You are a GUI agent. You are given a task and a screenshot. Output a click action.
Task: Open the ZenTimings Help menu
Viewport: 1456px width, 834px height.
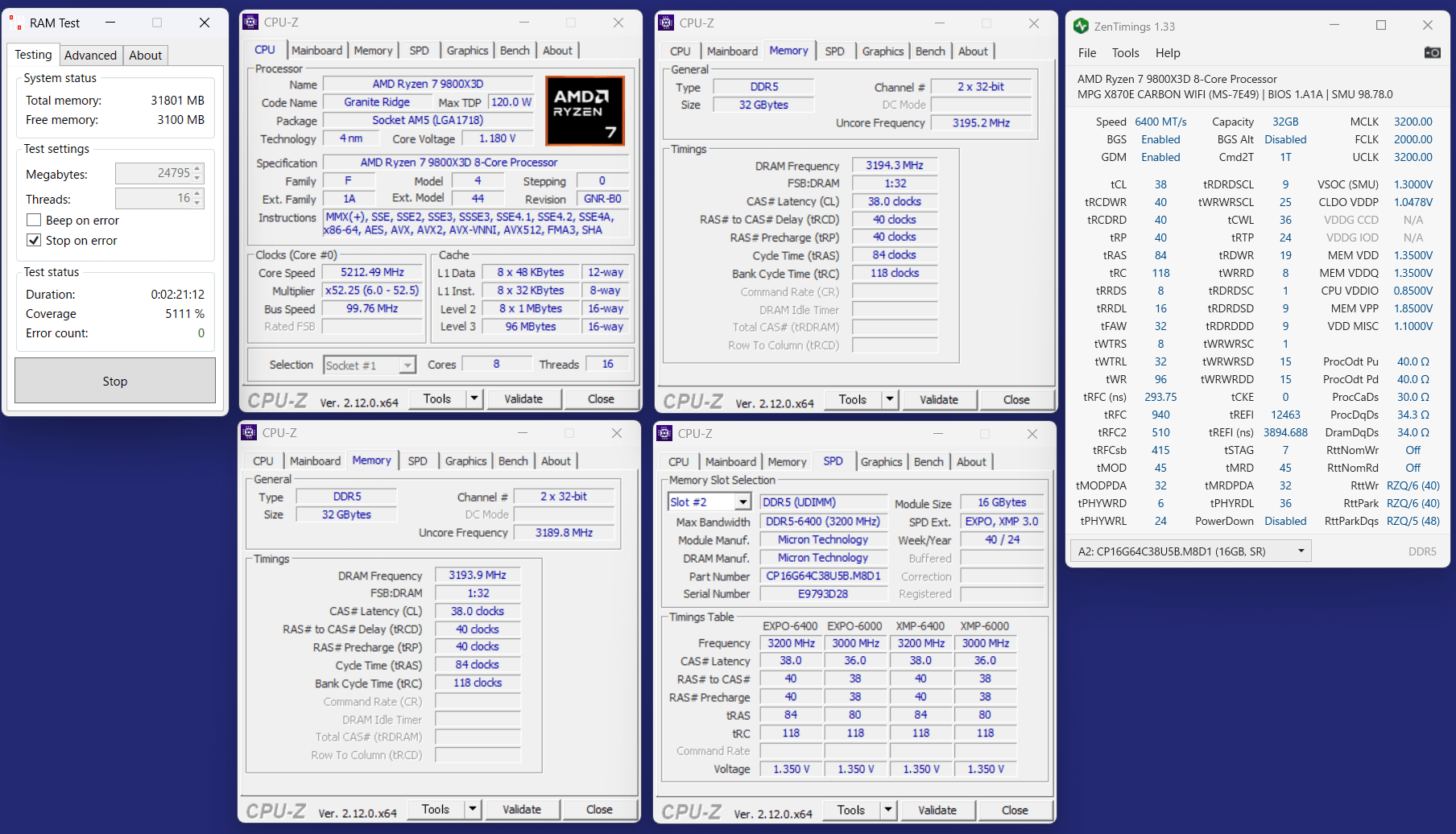1168,53
